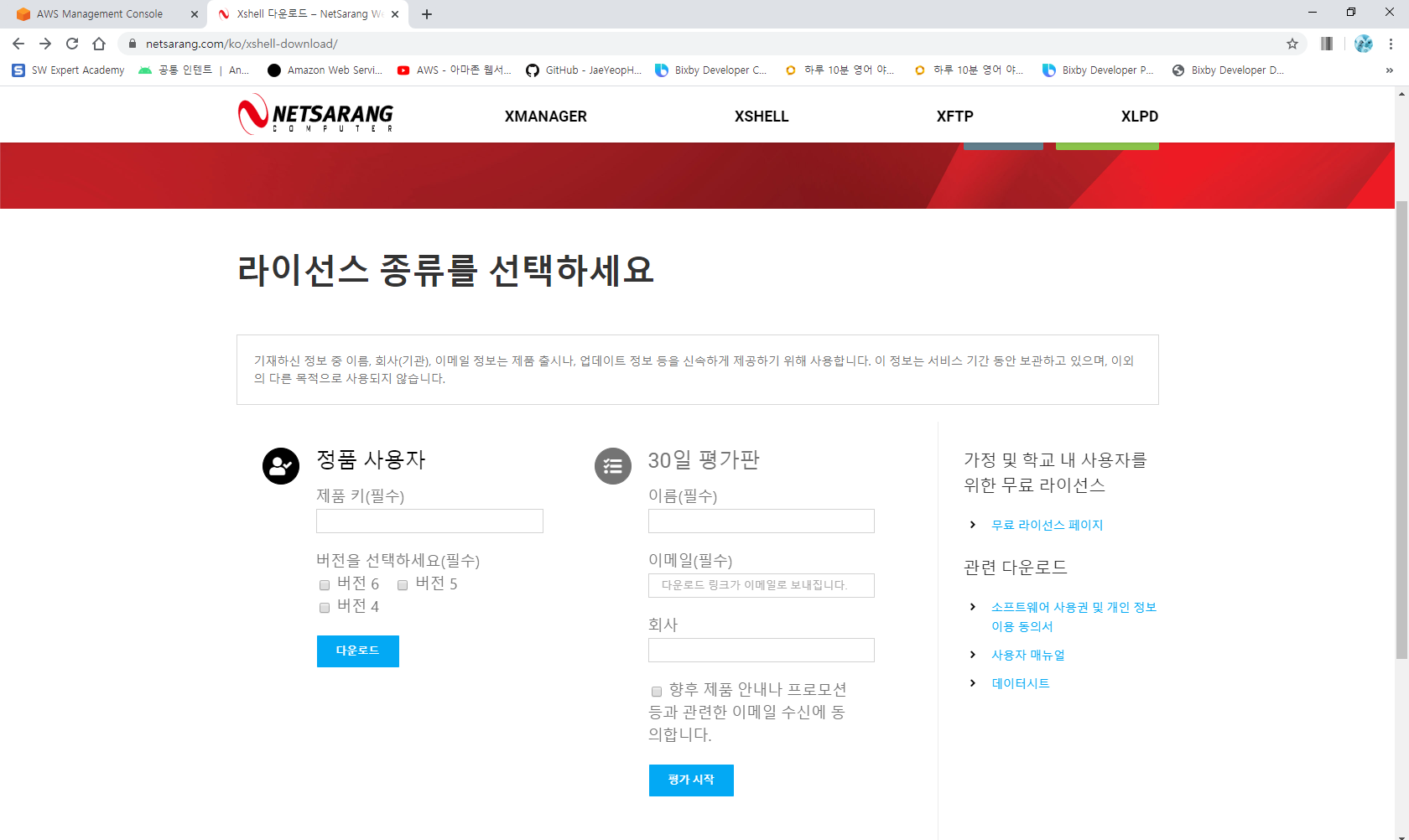
Task: Click the extension icon beside the star
Action: pos(1327,44)
